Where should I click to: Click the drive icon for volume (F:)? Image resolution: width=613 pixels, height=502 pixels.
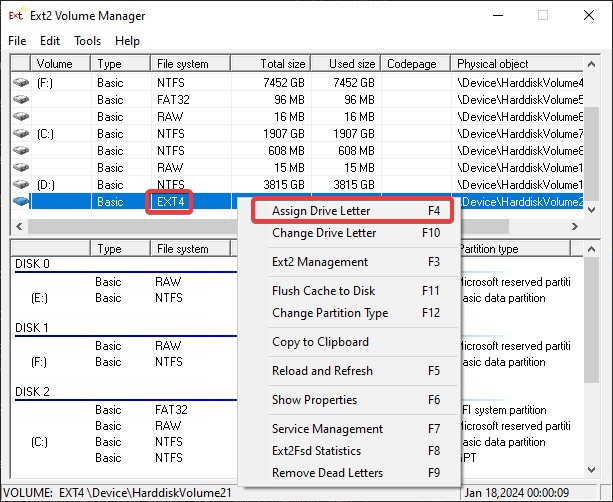click(x=21, y=83)
